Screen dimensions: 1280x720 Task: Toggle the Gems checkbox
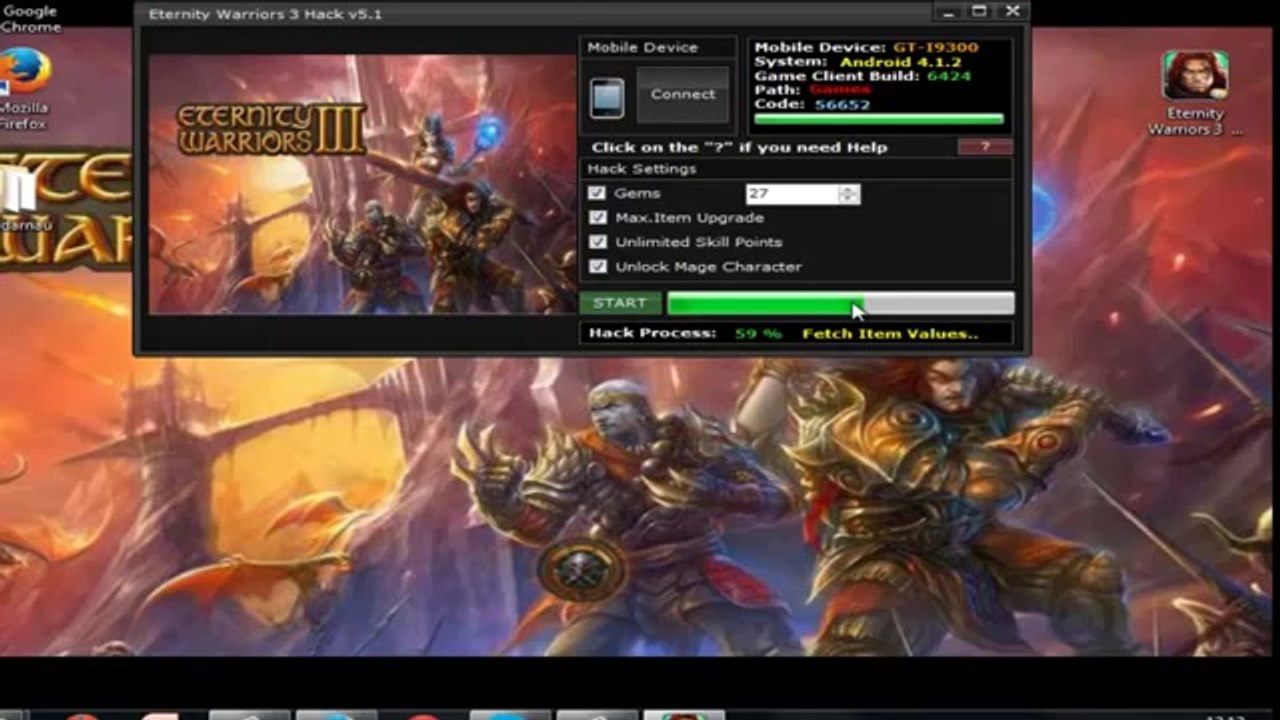pos(598,193)
